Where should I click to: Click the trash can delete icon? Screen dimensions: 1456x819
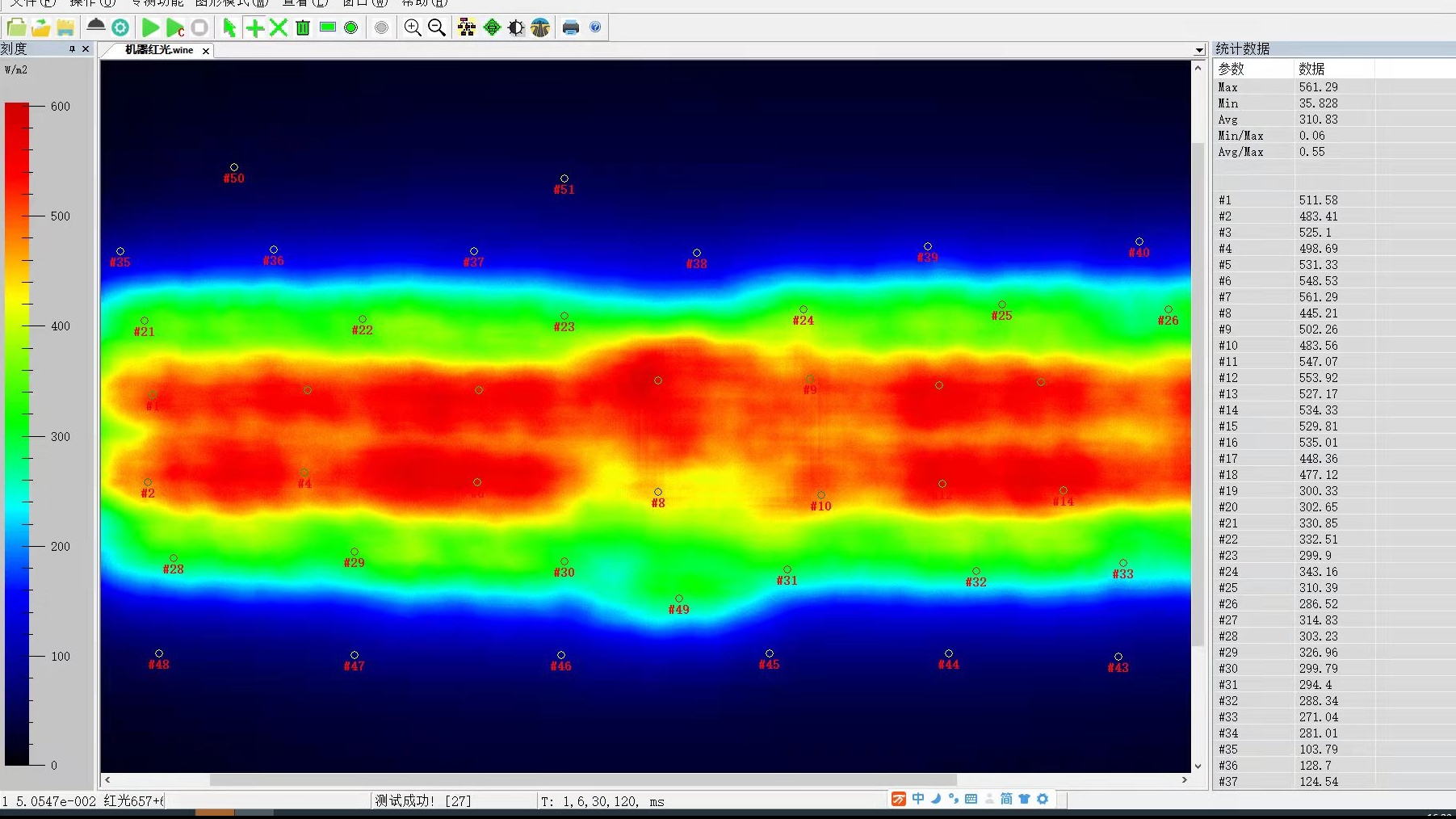303,27
